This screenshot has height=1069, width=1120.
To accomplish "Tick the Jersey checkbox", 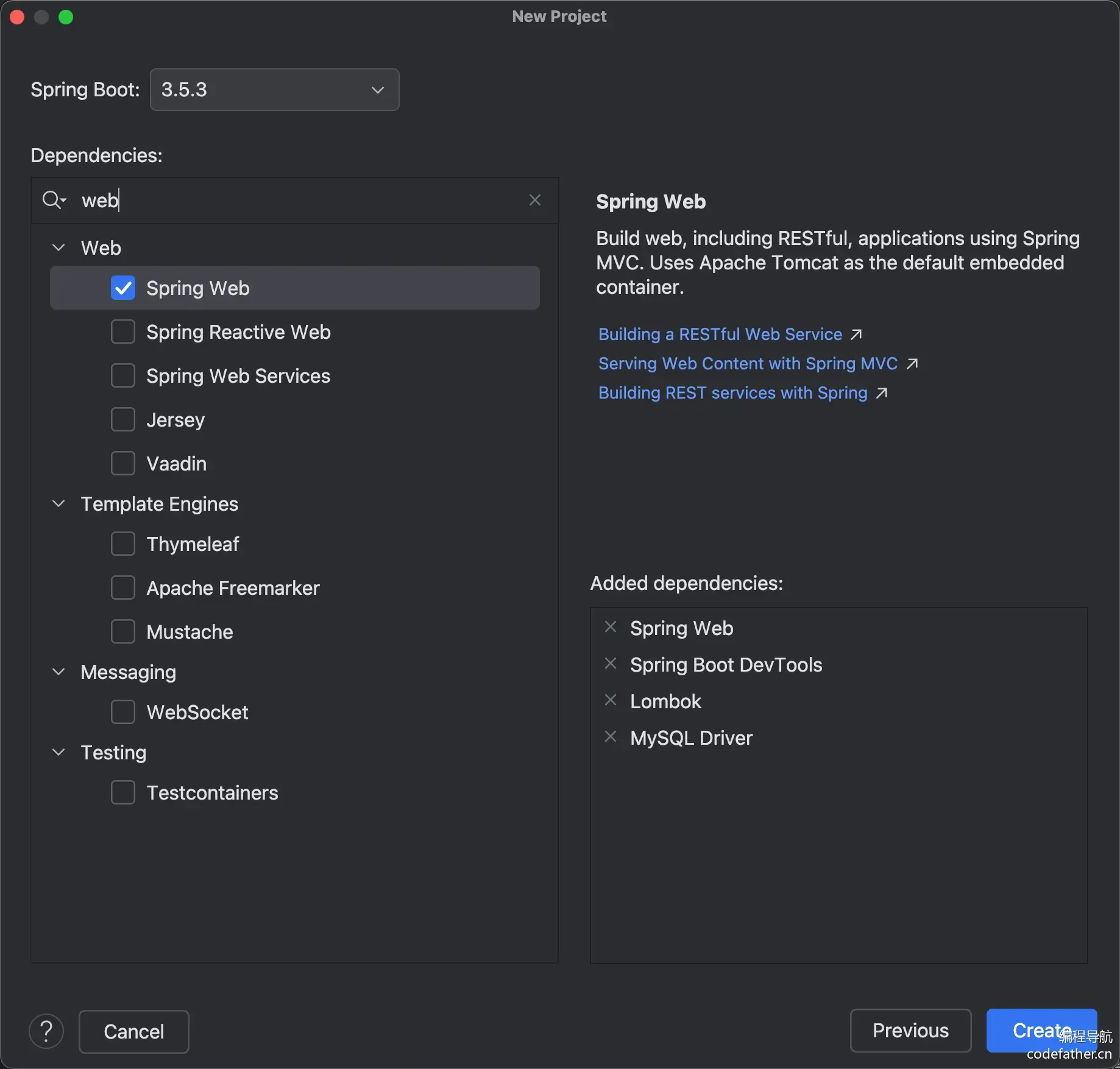I will coord(123,419).
